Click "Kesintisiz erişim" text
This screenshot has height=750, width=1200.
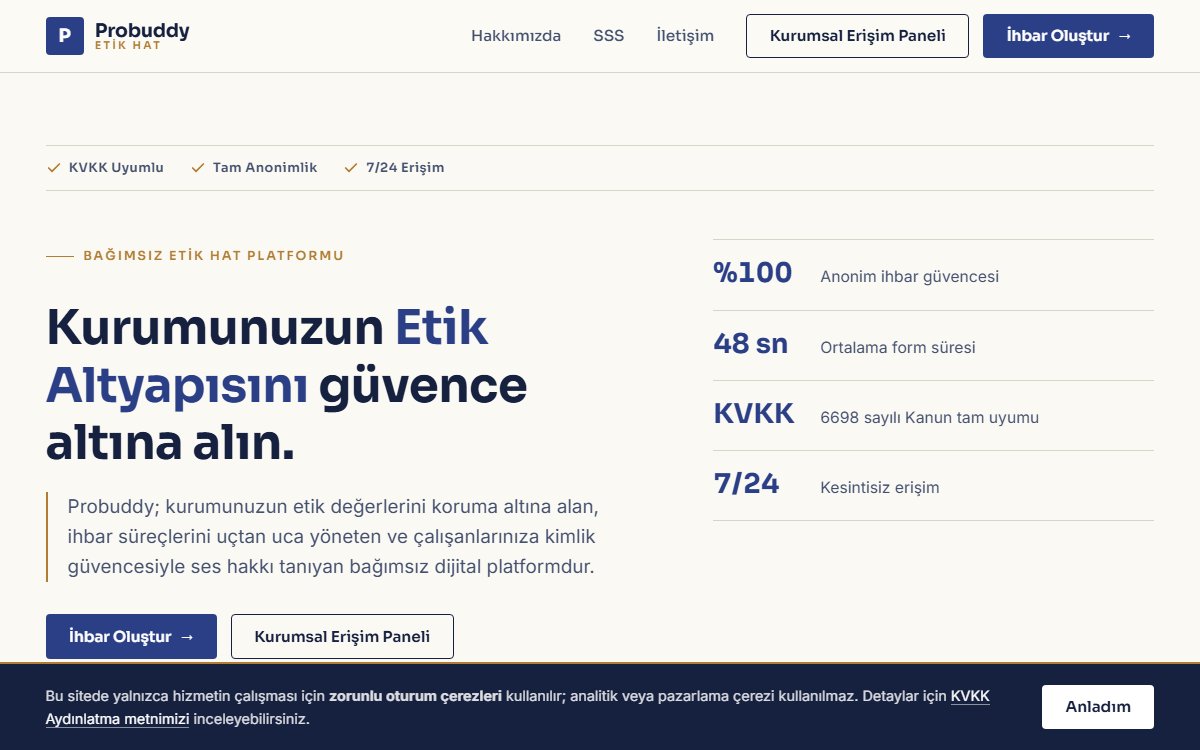click(x=879, y=488)
